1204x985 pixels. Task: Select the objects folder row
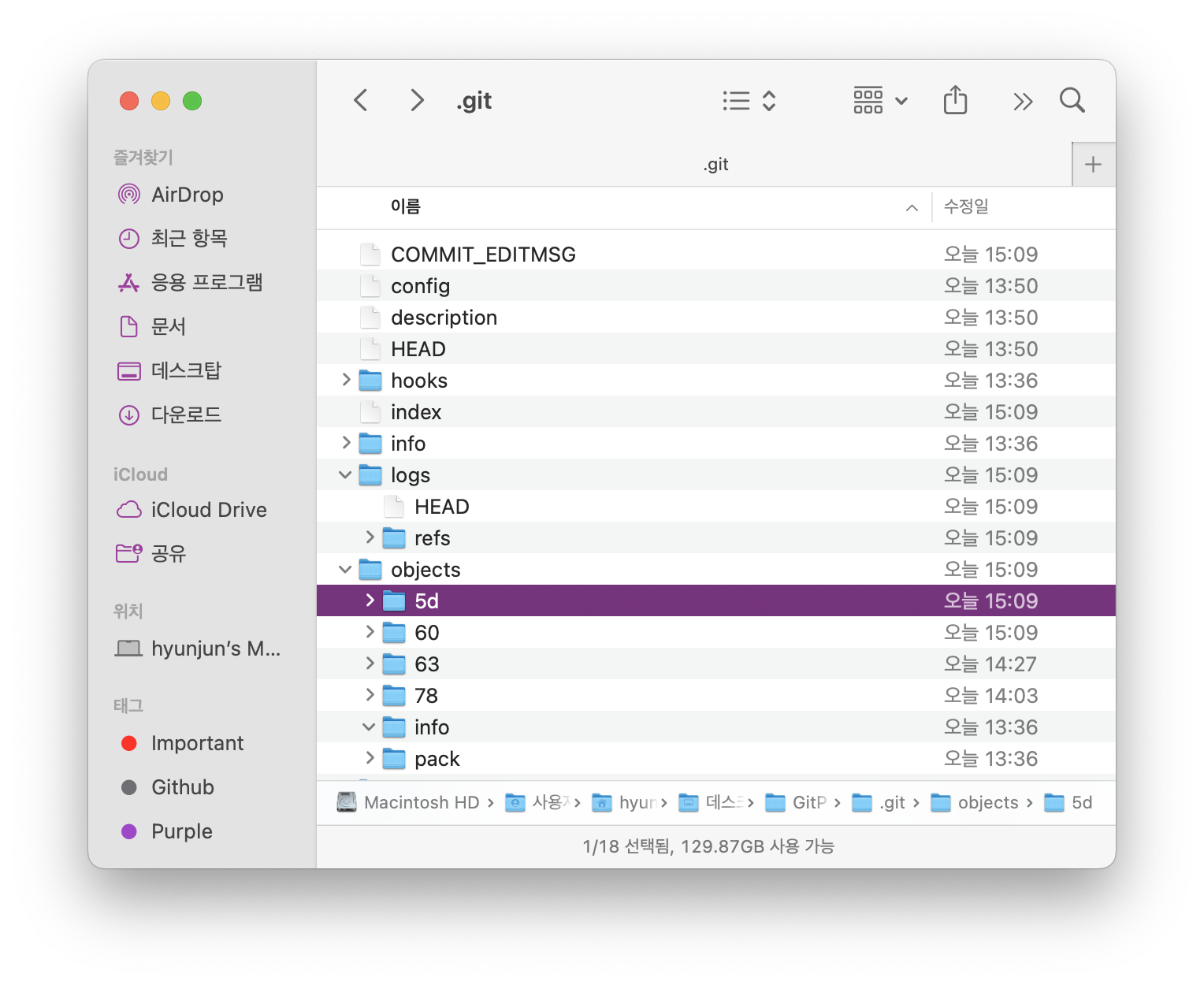click(716, 569)
